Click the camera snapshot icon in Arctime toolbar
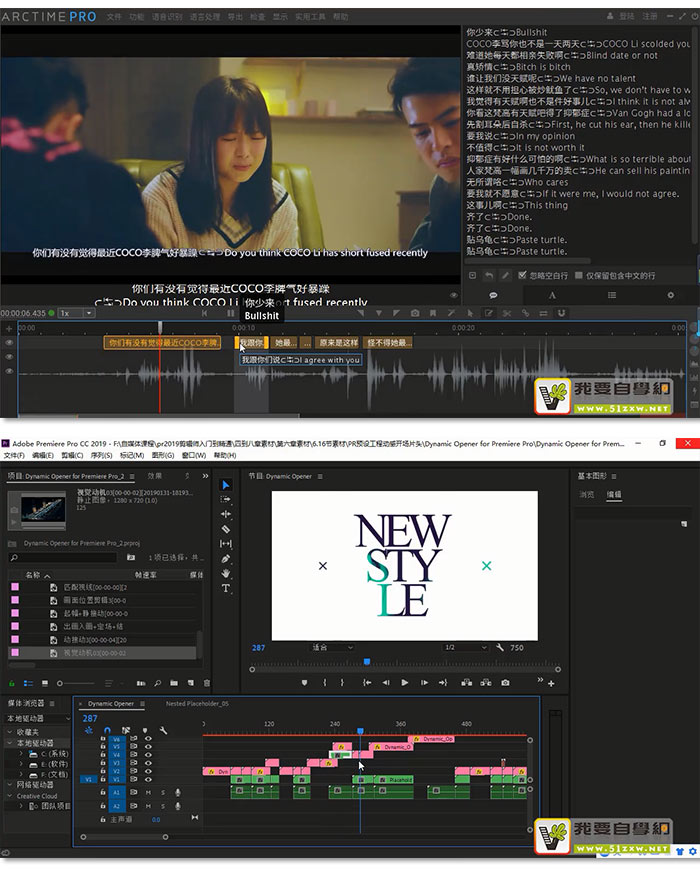This screenshot has height=870, width=700. (x=415, y=313)
